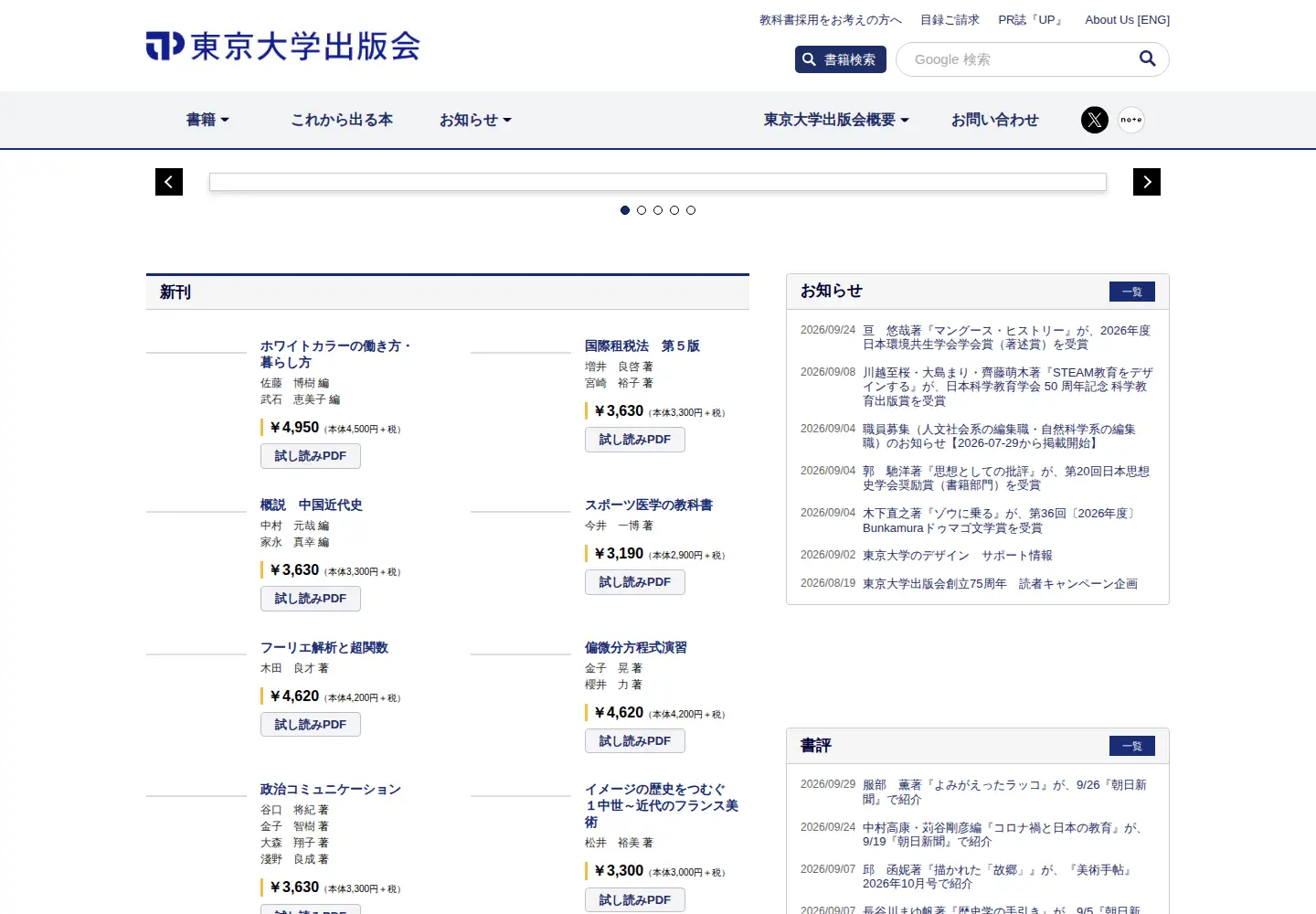Select the fourth carousel dot
1316x914 pixels.
point(674,210)
